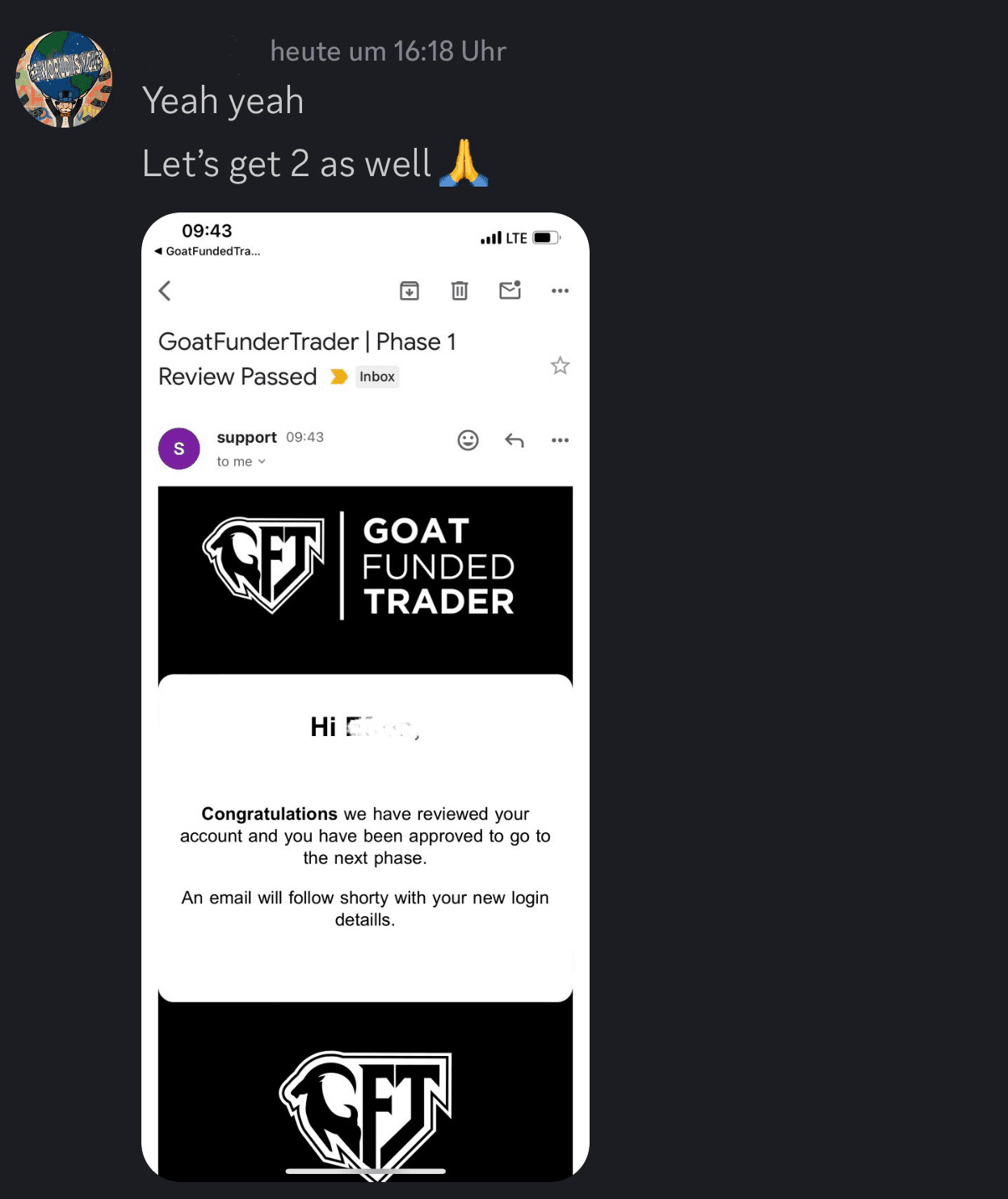Add an emoji reaction with the smiley icon
Image resolution: width=1008 pixels, height=1199 pixels.
coord(468,440)
